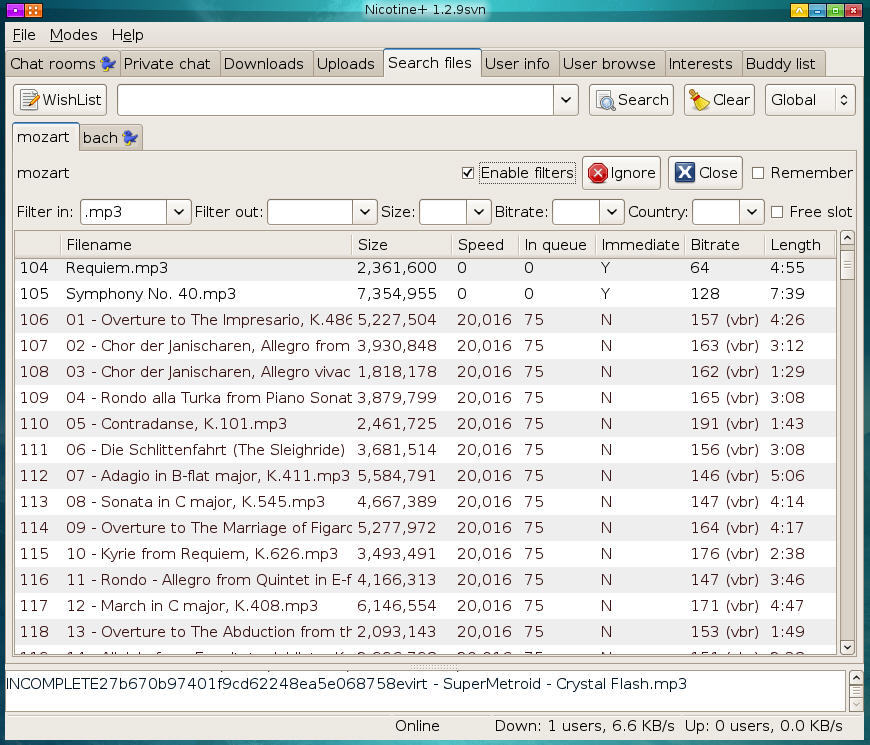Enable the Free slot filter
The height and width of the screenshot is (745, 870).
[779, 211]
